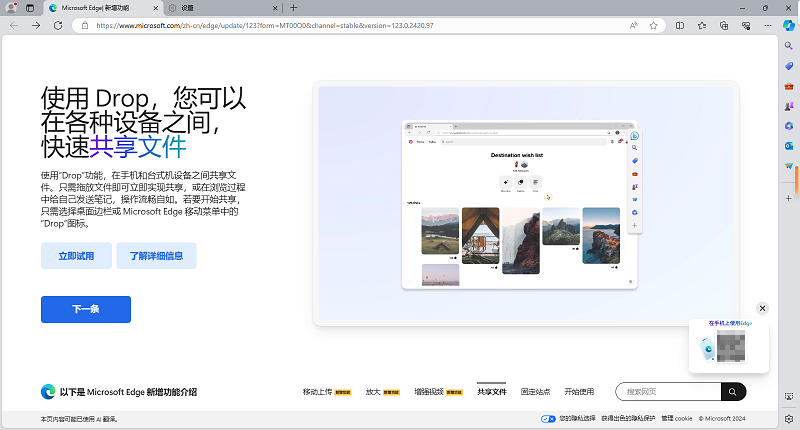The height and width of the screenshot is (430, 800).
Task: Click the sidebar screenshot icon above the gear
Action: (789, 396)
